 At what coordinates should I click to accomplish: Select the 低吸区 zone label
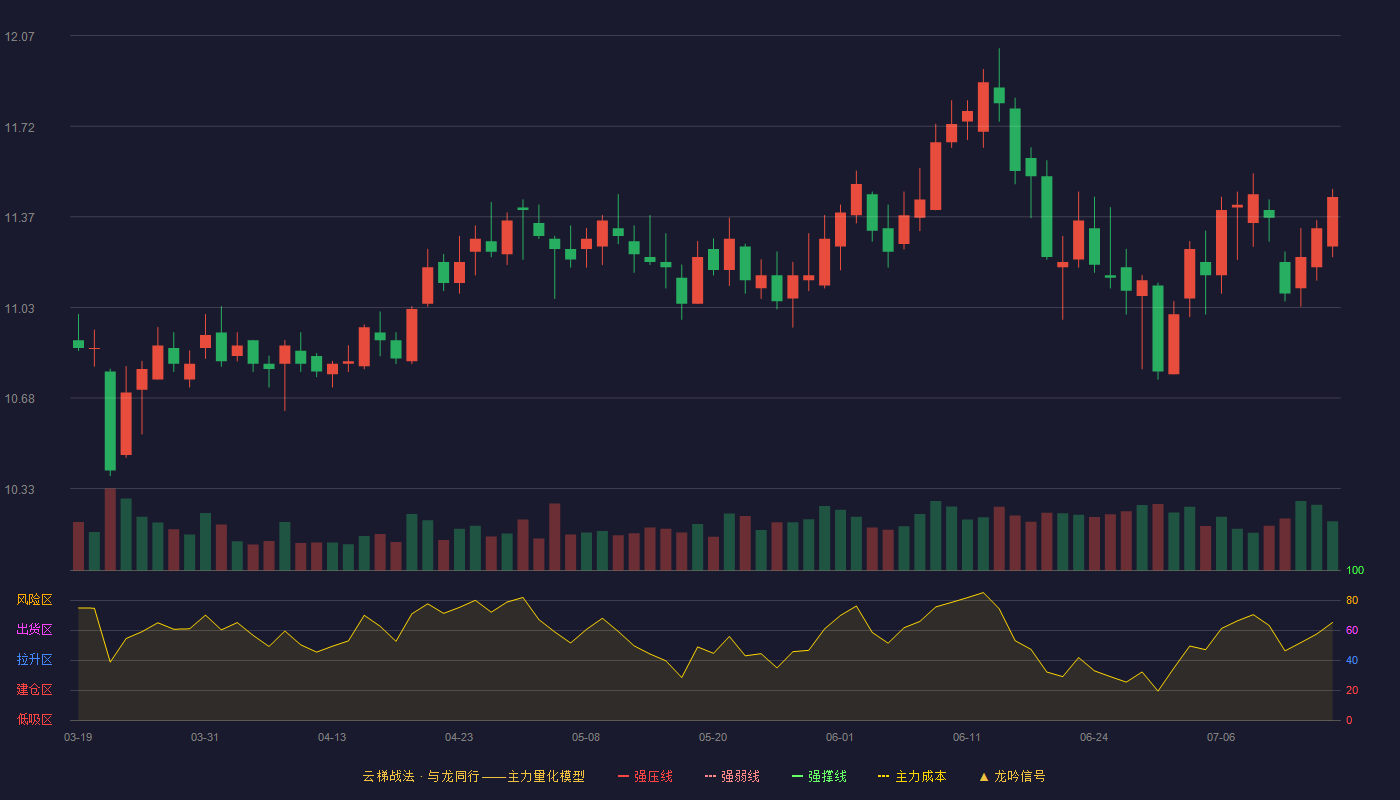point(34,719)
